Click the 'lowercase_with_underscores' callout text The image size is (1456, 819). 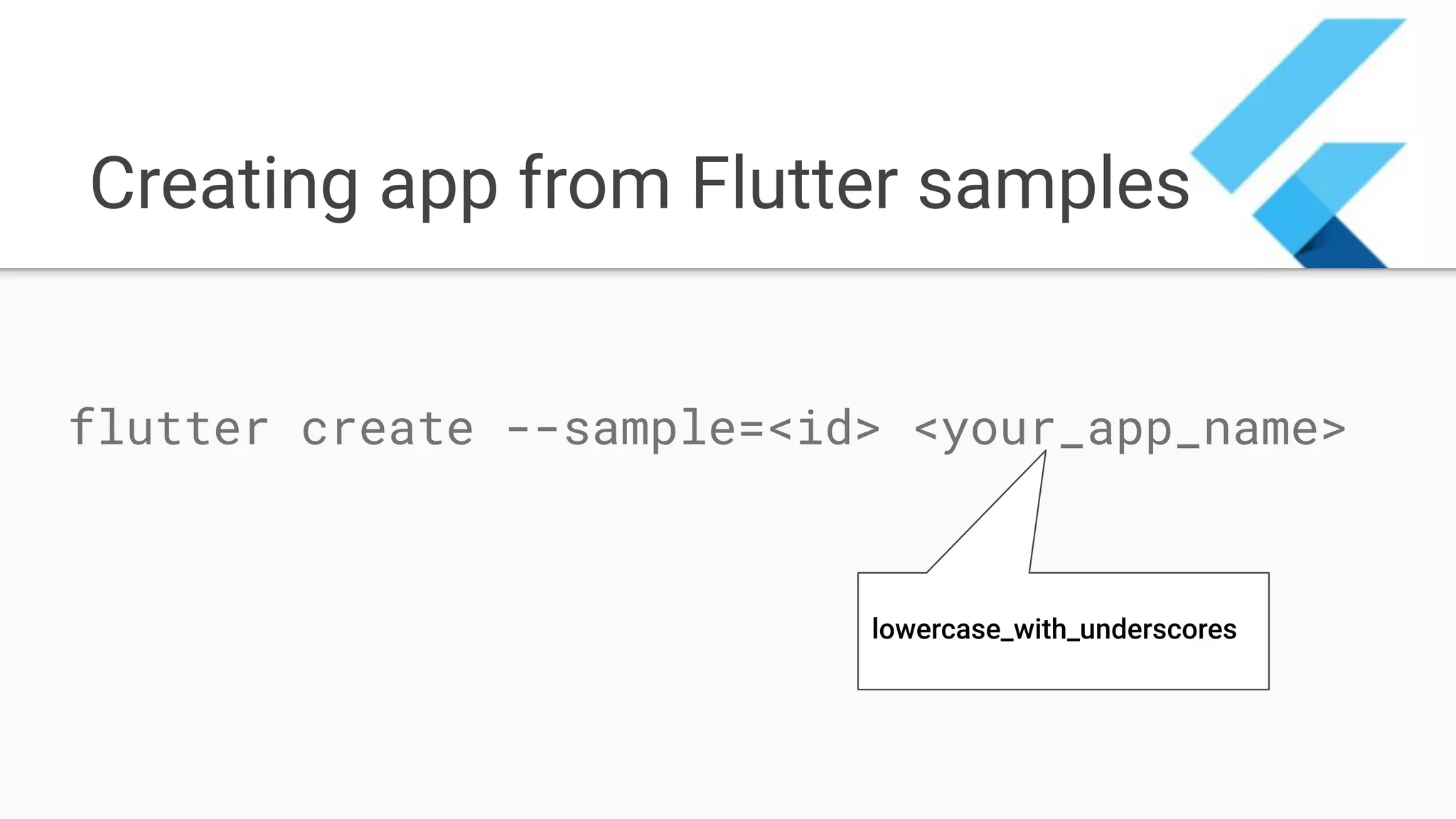(1054, 629)
